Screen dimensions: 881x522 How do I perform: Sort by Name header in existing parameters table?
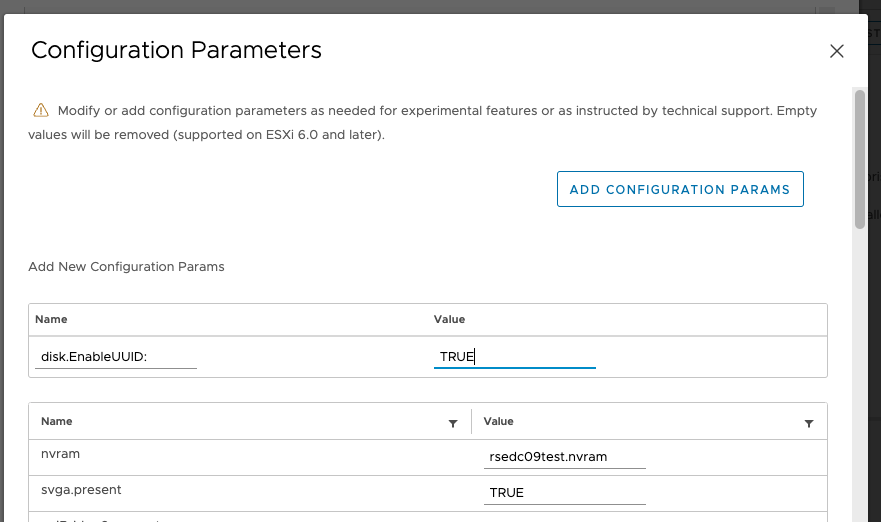(x=56, y=422)
